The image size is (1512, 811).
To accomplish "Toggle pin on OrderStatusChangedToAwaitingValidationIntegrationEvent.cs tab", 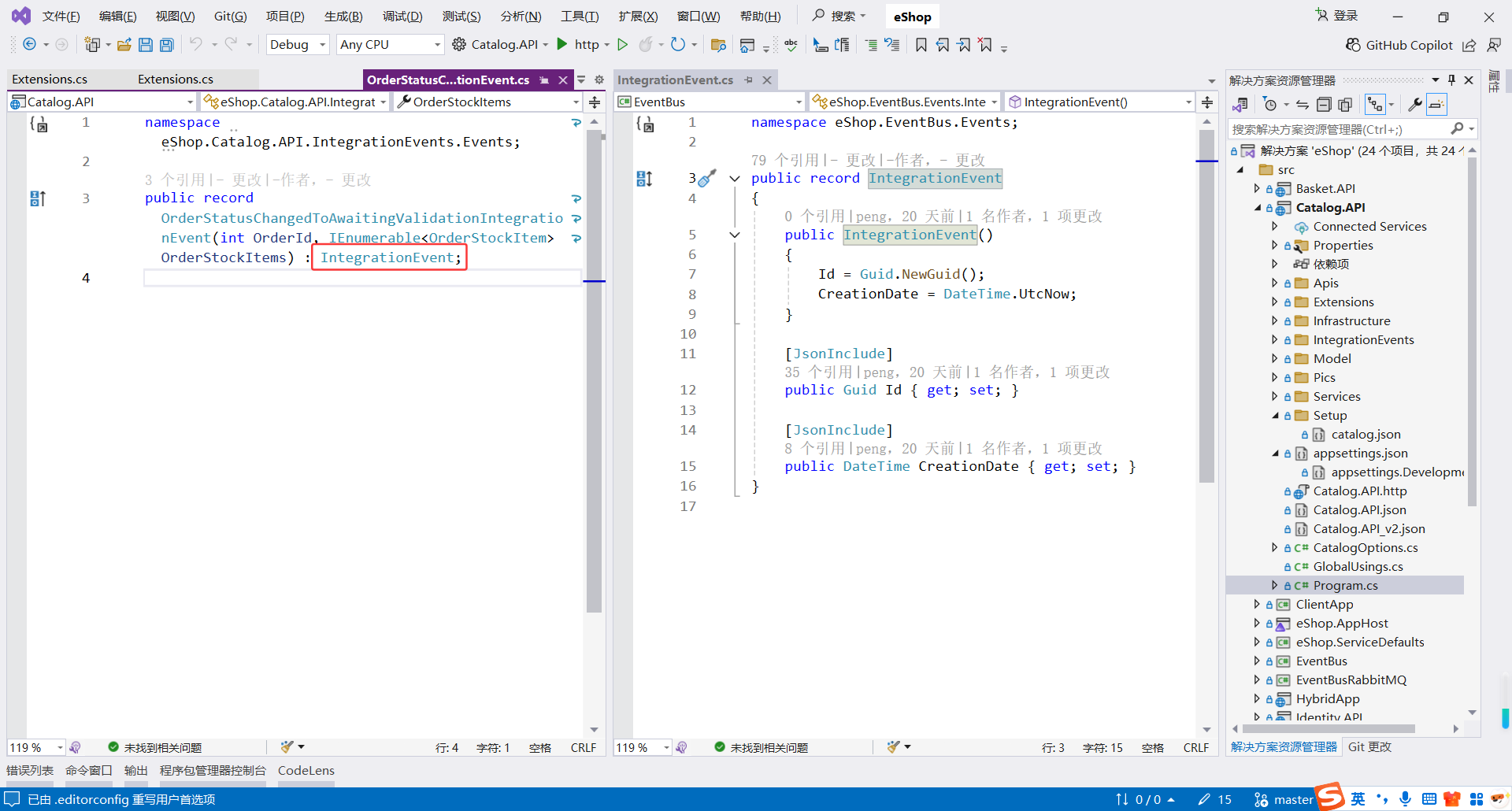I will (544, 80).
